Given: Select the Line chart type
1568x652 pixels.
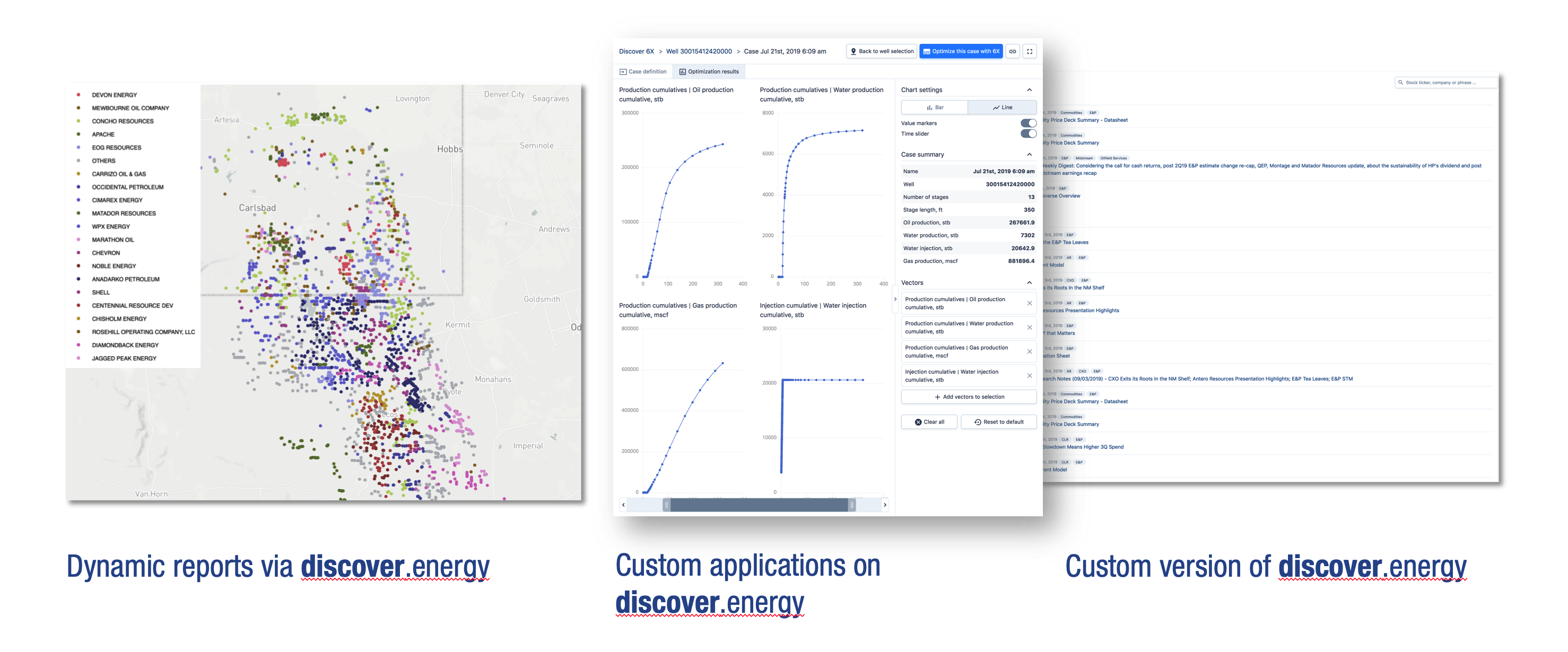Looking at the screenshot, I should point(1002,108).
